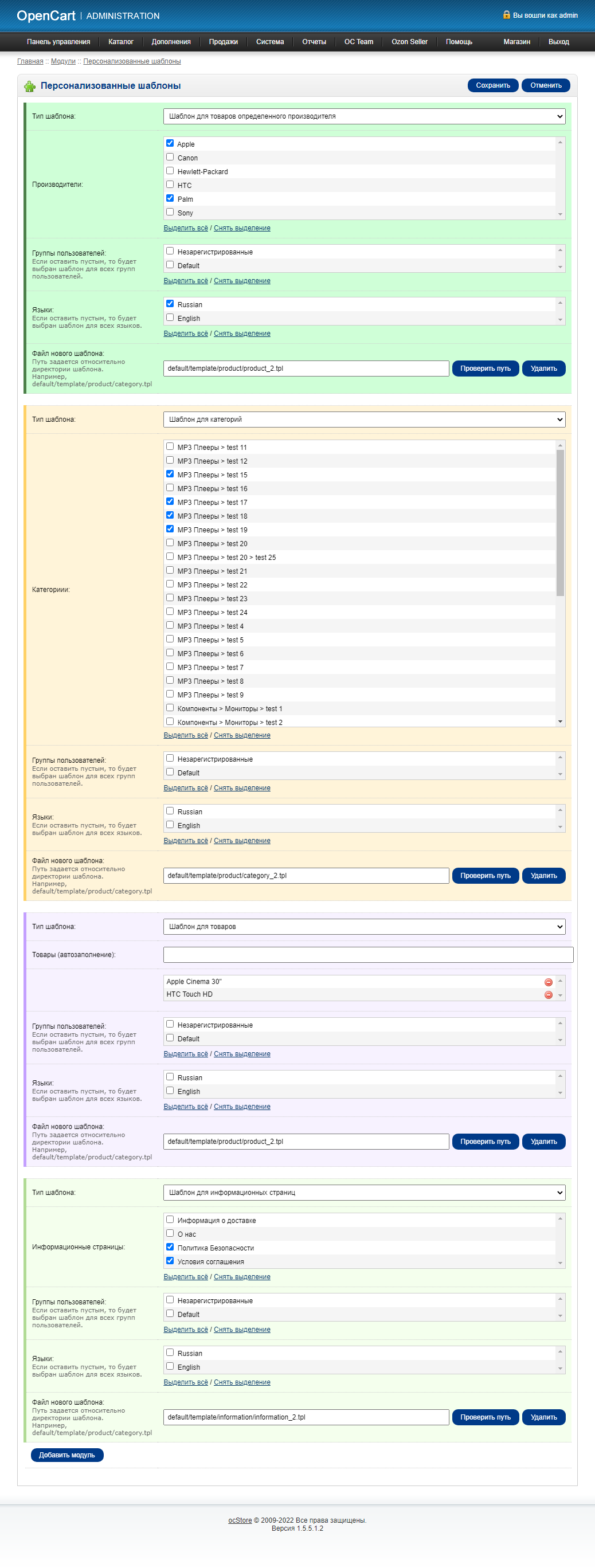Clear category selection with Снять выделение
Screen dimensions: 595x1568
(242, 735)
